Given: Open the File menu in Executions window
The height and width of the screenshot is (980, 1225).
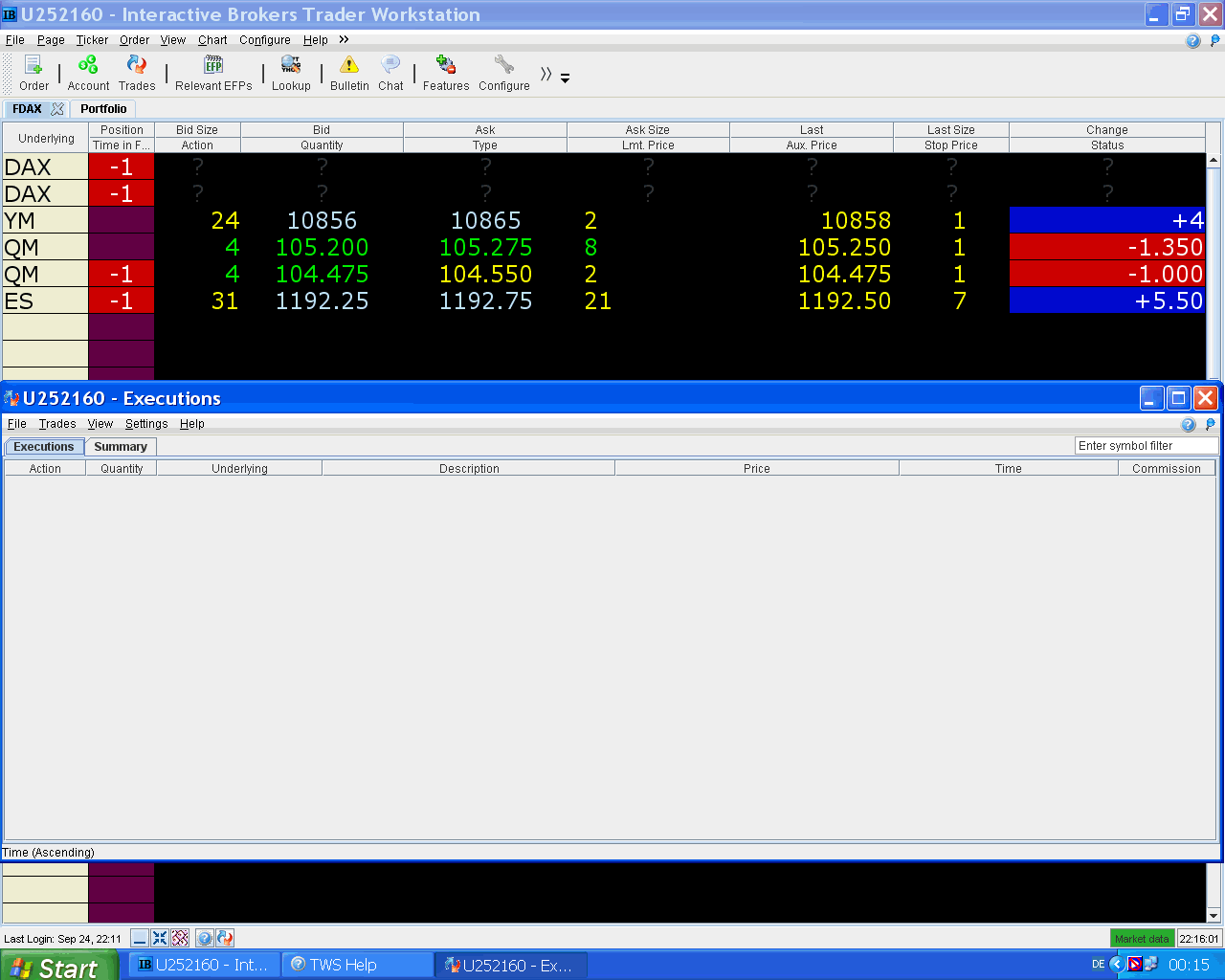Looking at the screenshot, I should 17,424.
